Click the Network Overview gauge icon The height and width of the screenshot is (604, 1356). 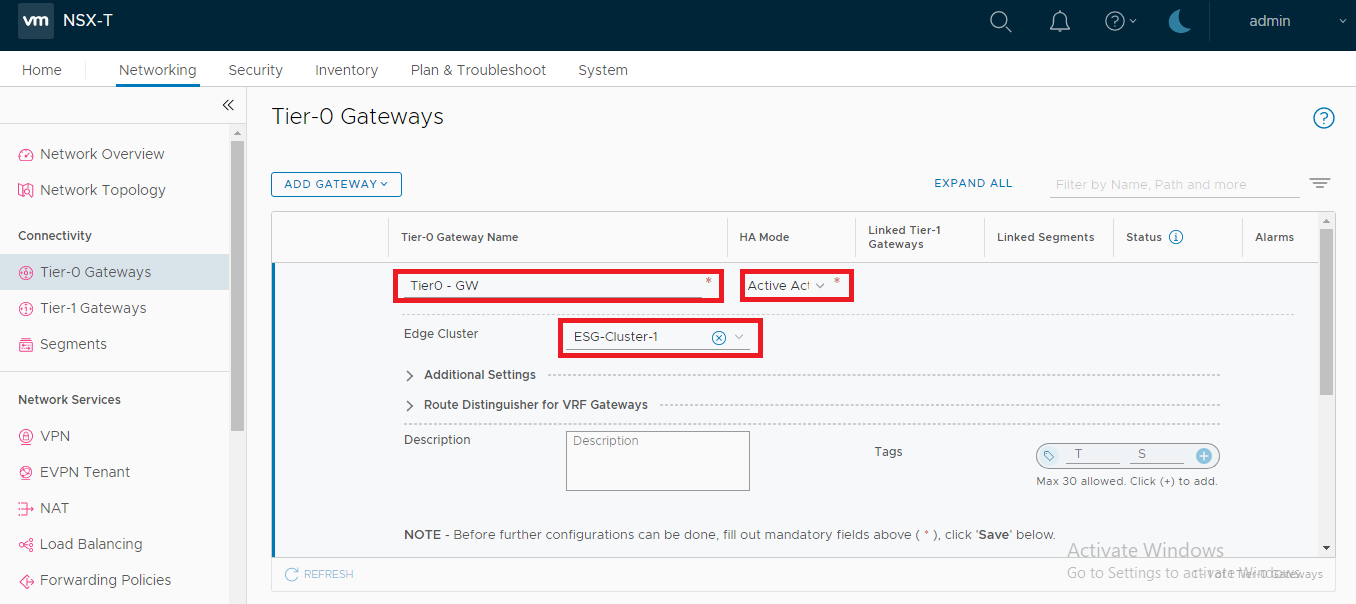pyautogui.click(x=26, y=154)
